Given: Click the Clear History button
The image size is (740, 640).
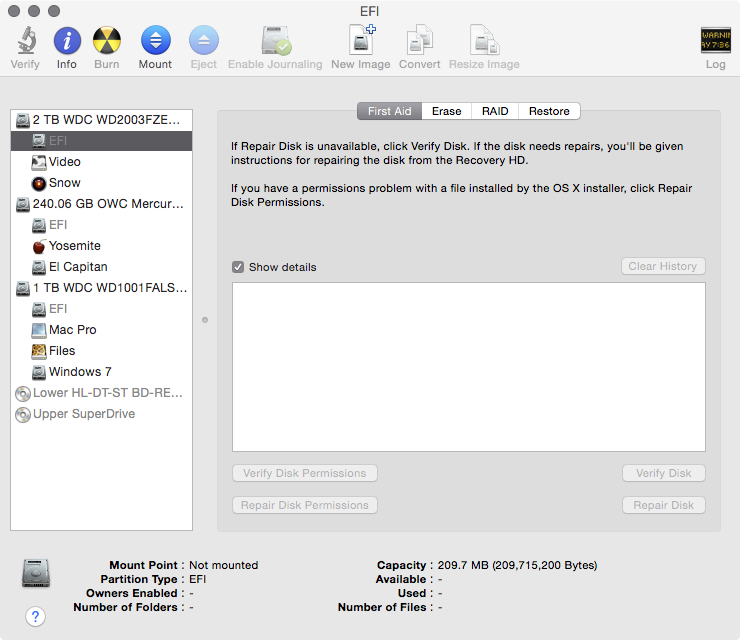Looking at the screenshot, I should coord(663,266).
